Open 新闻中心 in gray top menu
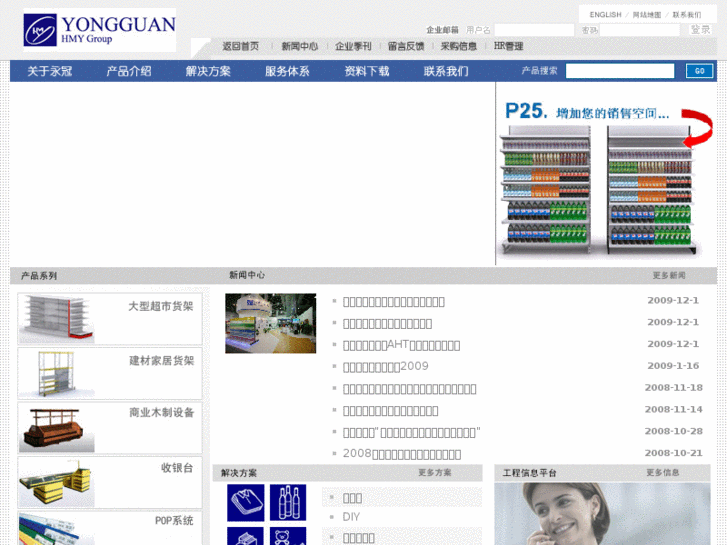Screen dimensions: 727x545 (300, 46)
